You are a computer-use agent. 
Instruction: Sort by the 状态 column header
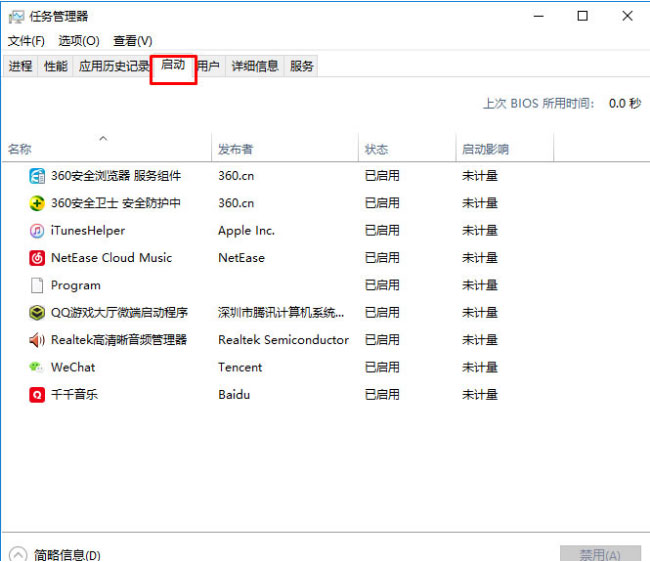(x=407, y=148)
